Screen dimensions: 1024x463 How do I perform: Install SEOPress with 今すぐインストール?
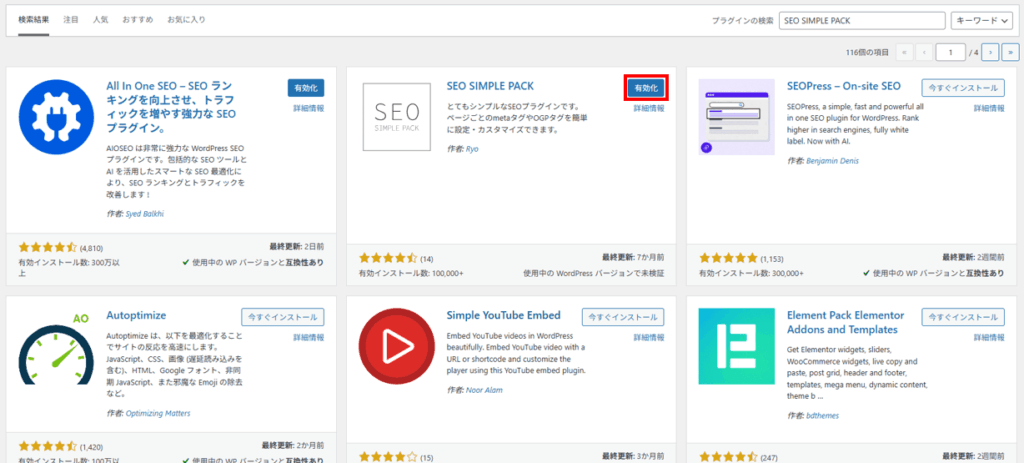click(x=963, y=88)
